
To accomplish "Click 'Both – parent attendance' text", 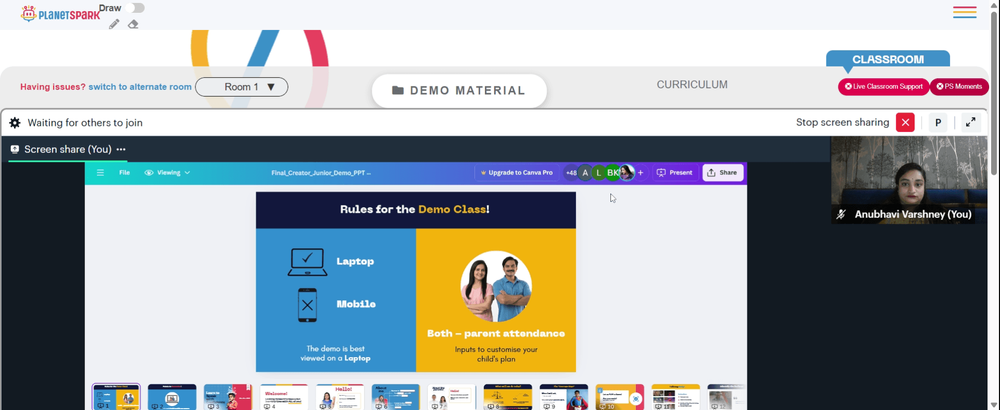I will (496, 333).
